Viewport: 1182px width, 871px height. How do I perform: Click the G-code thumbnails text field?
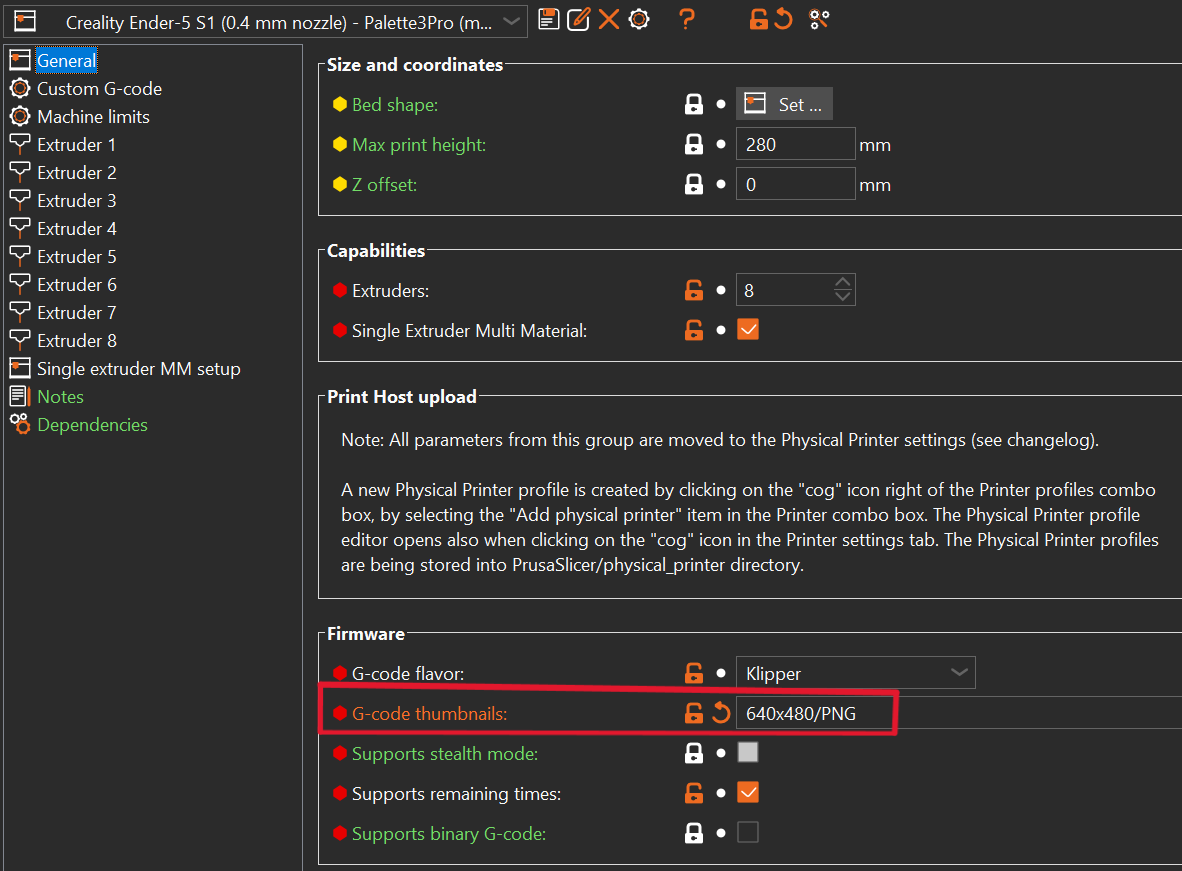tap(815, 713)
